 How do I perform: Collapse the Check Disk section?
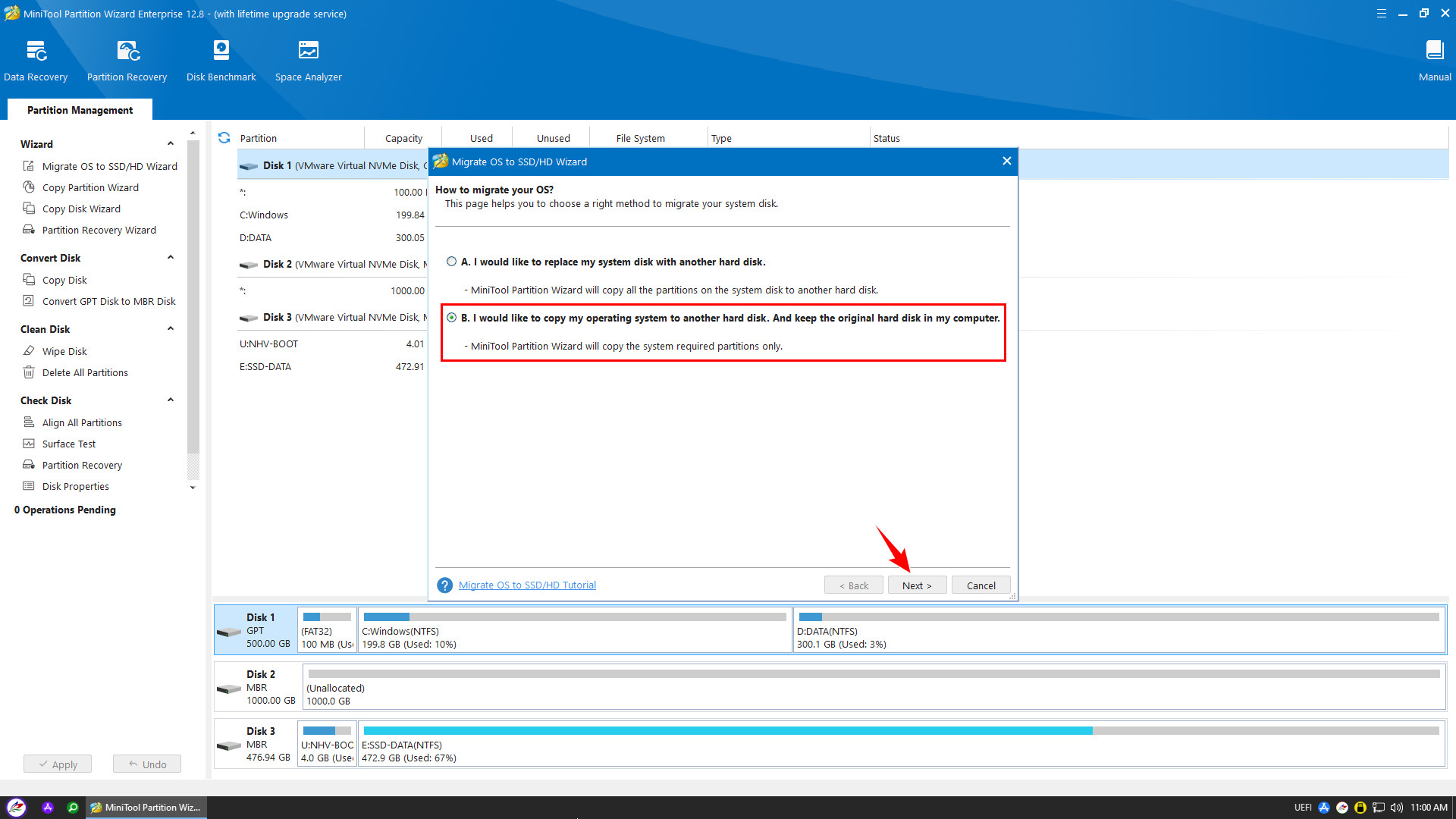point(171,400)
